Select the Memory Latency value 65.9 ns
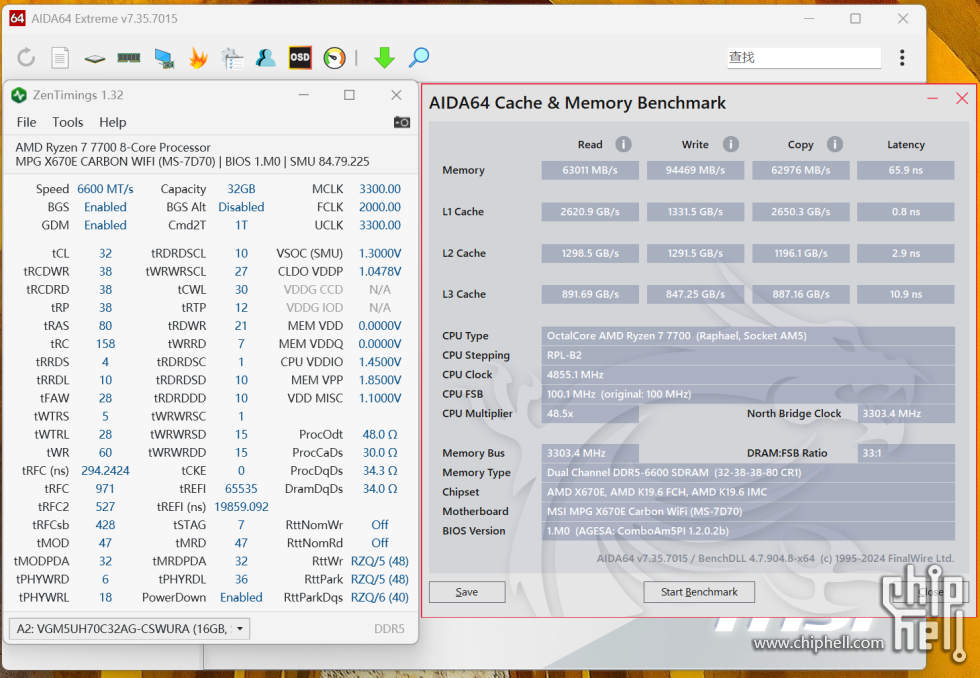Viewport: 980px width, 678px height. pos(906,170)
